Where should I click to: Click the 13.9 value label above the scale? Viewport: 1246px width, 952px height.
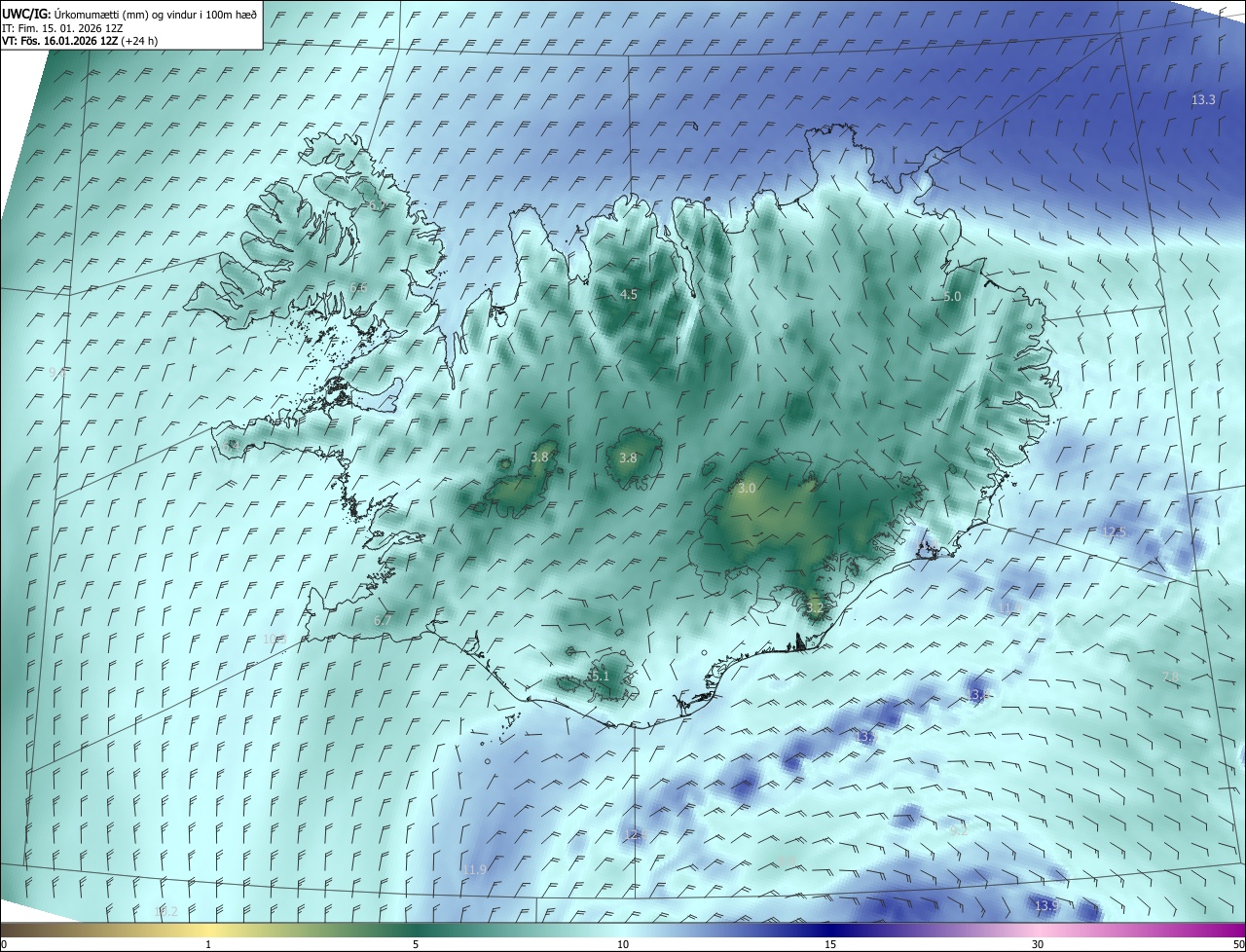pos(1045,905)
